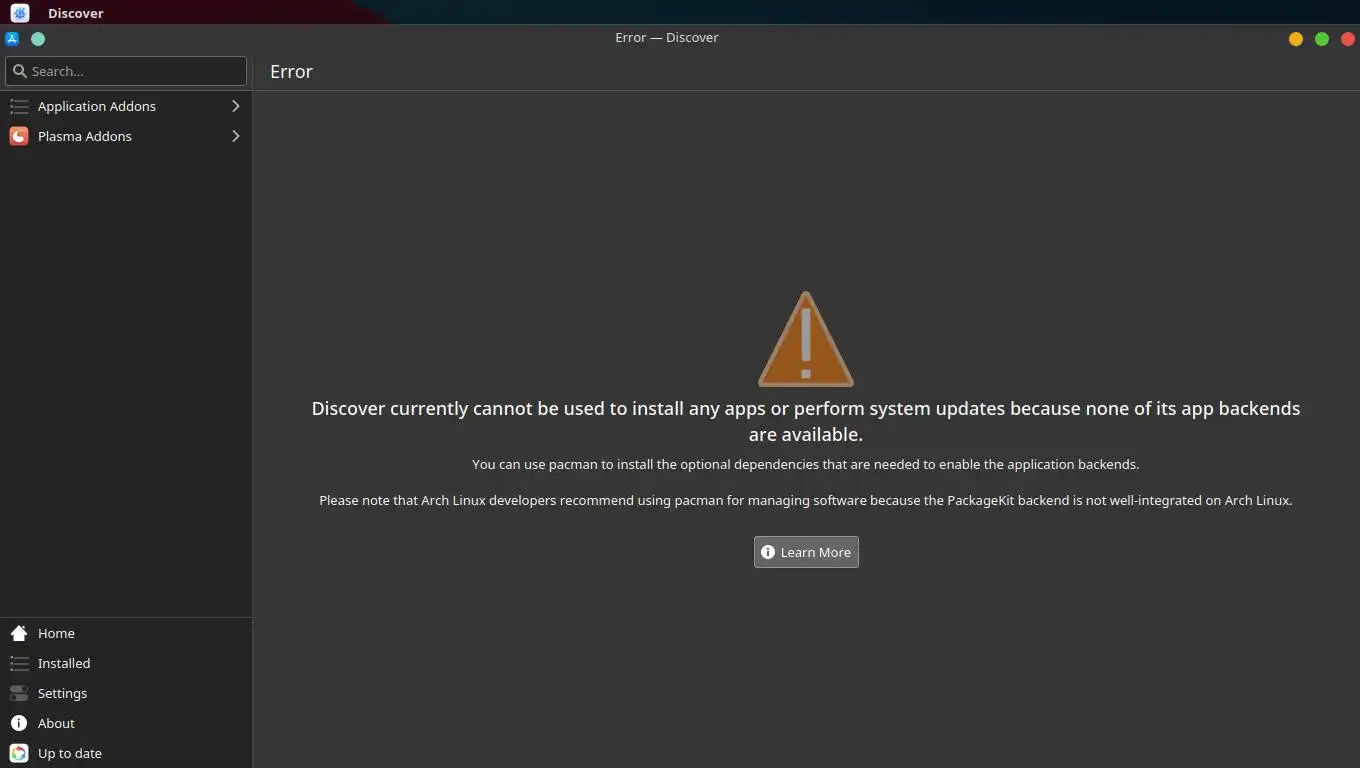Click the 'Error — Discover' window title
Viewport: 1360px width, 768px height.
pos(667,38)
